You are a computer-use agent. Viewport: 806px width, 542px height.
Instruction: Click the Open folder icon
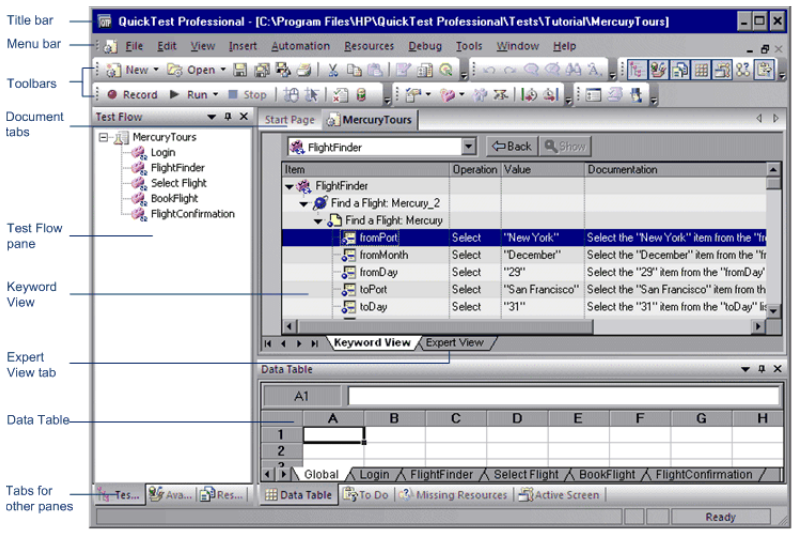[x=175, y=70]
